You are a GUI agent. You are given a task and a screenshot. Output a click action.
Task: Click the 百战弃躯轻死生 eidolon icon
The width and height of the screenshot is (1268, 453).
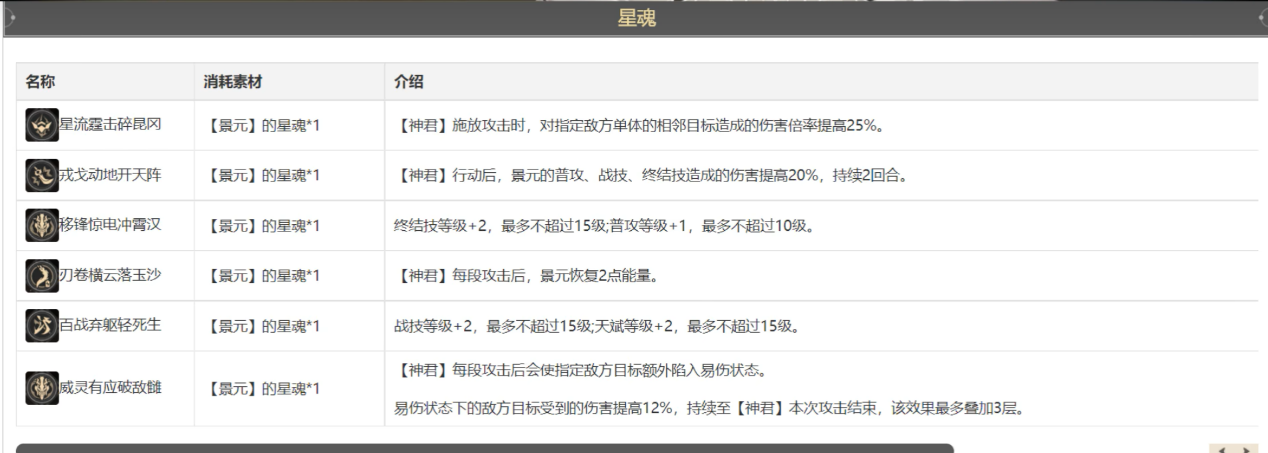41,326
